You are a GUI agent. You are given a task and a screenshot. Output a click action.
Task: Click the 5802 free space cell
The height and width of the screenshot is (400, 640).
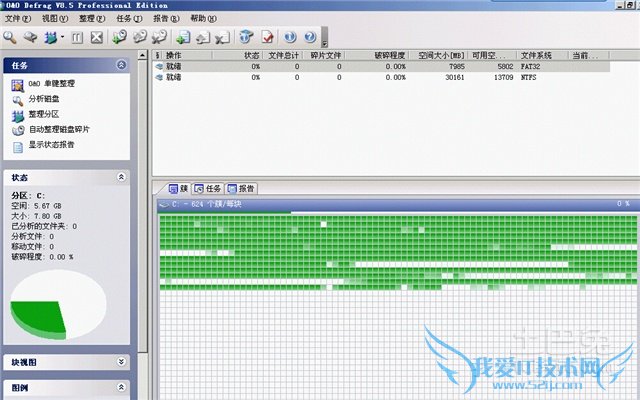[505, 66]
